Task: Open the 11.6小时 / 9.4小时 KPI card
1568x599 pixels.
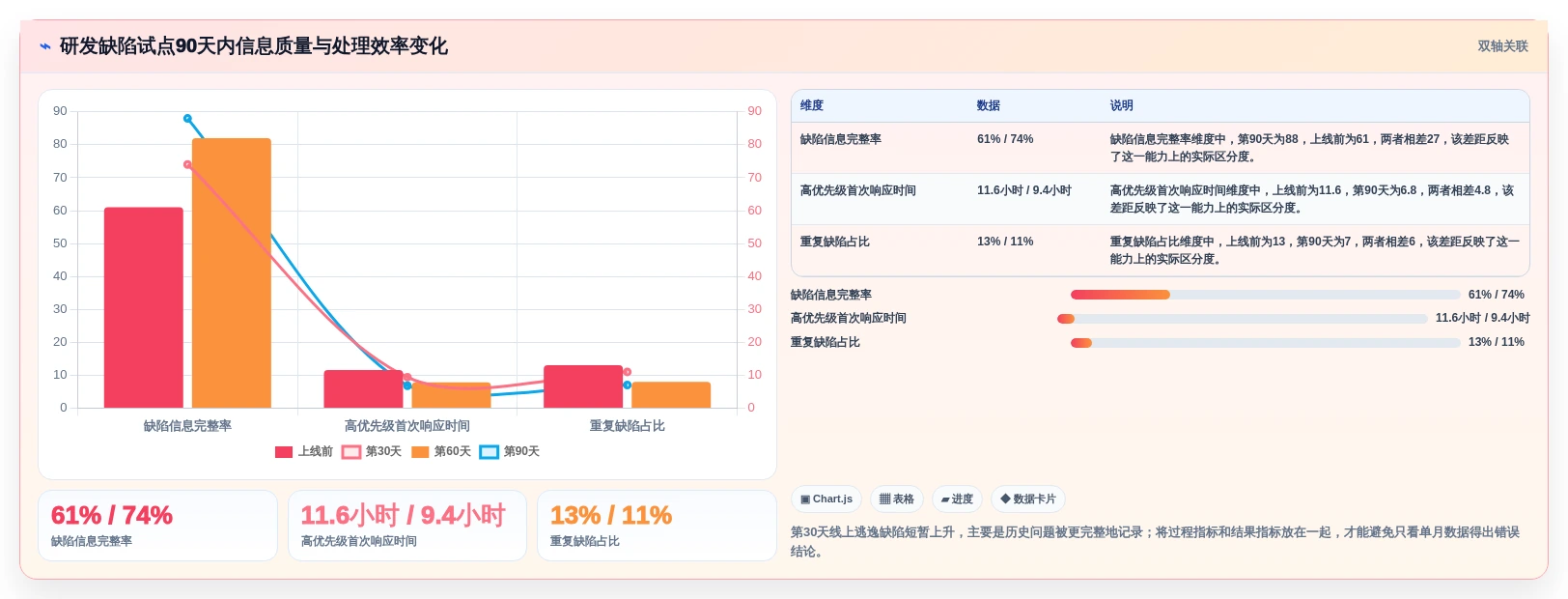Action: (x=407, y=526)
